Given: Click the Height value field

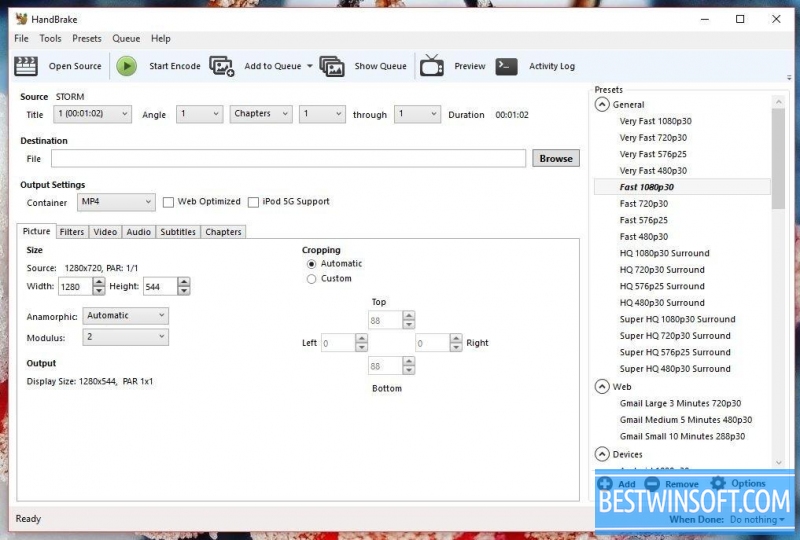Looking at the screenshot, I should (x=160, y=287).
